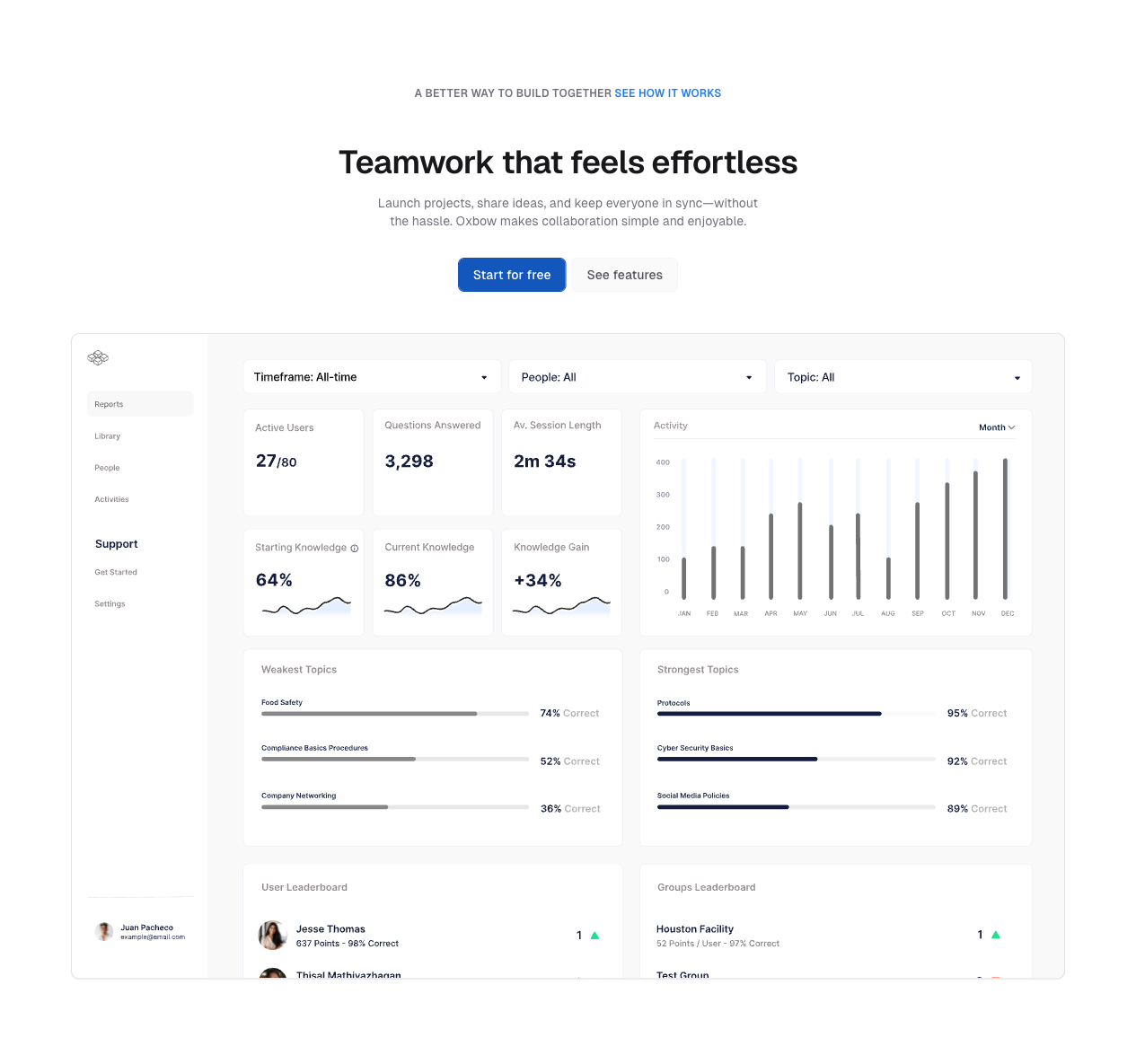Expand the People: All filter dropdown
1136x1064 pixels.
tap(637, 377)
